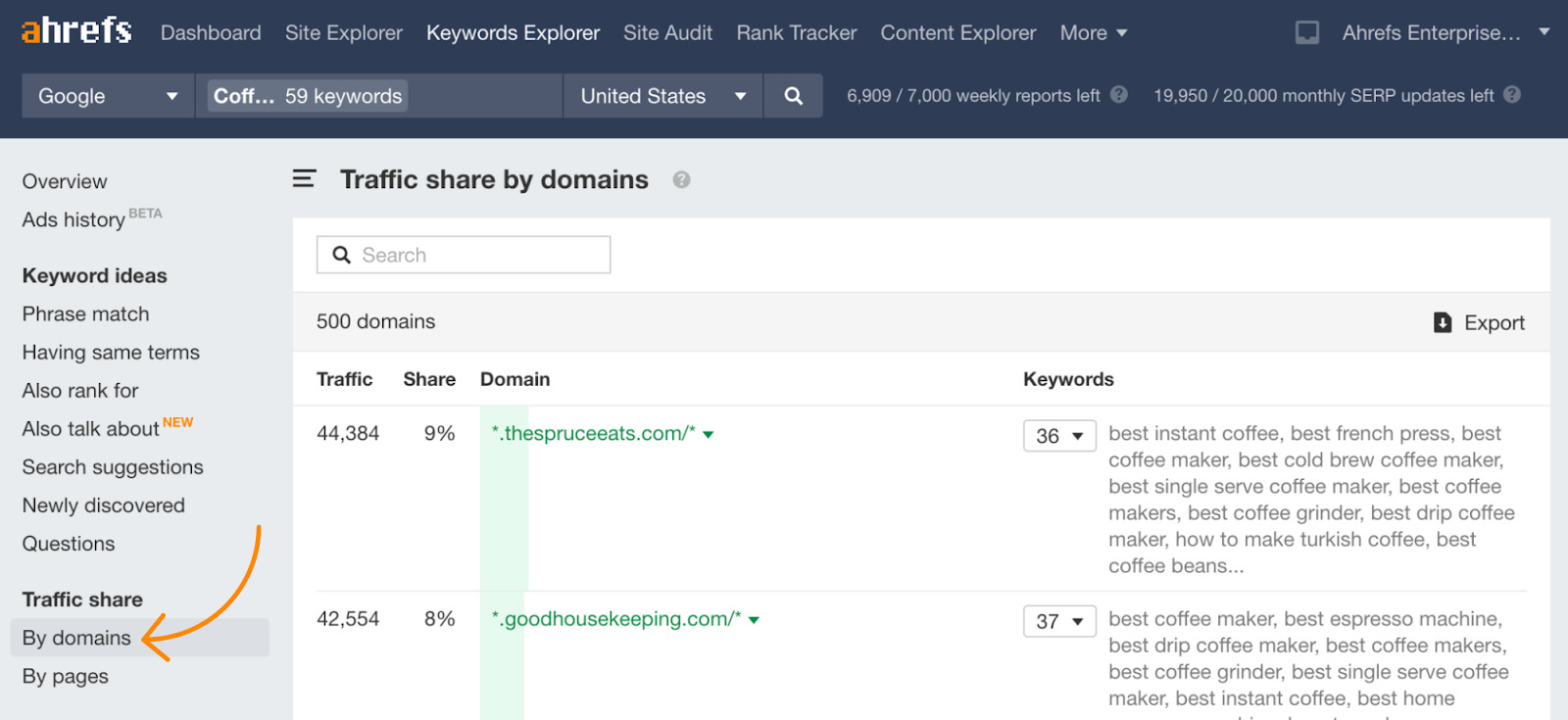Click help icon next to monthly SERP updates
Screen dimensions: 1568x720
click(1512, 95)
